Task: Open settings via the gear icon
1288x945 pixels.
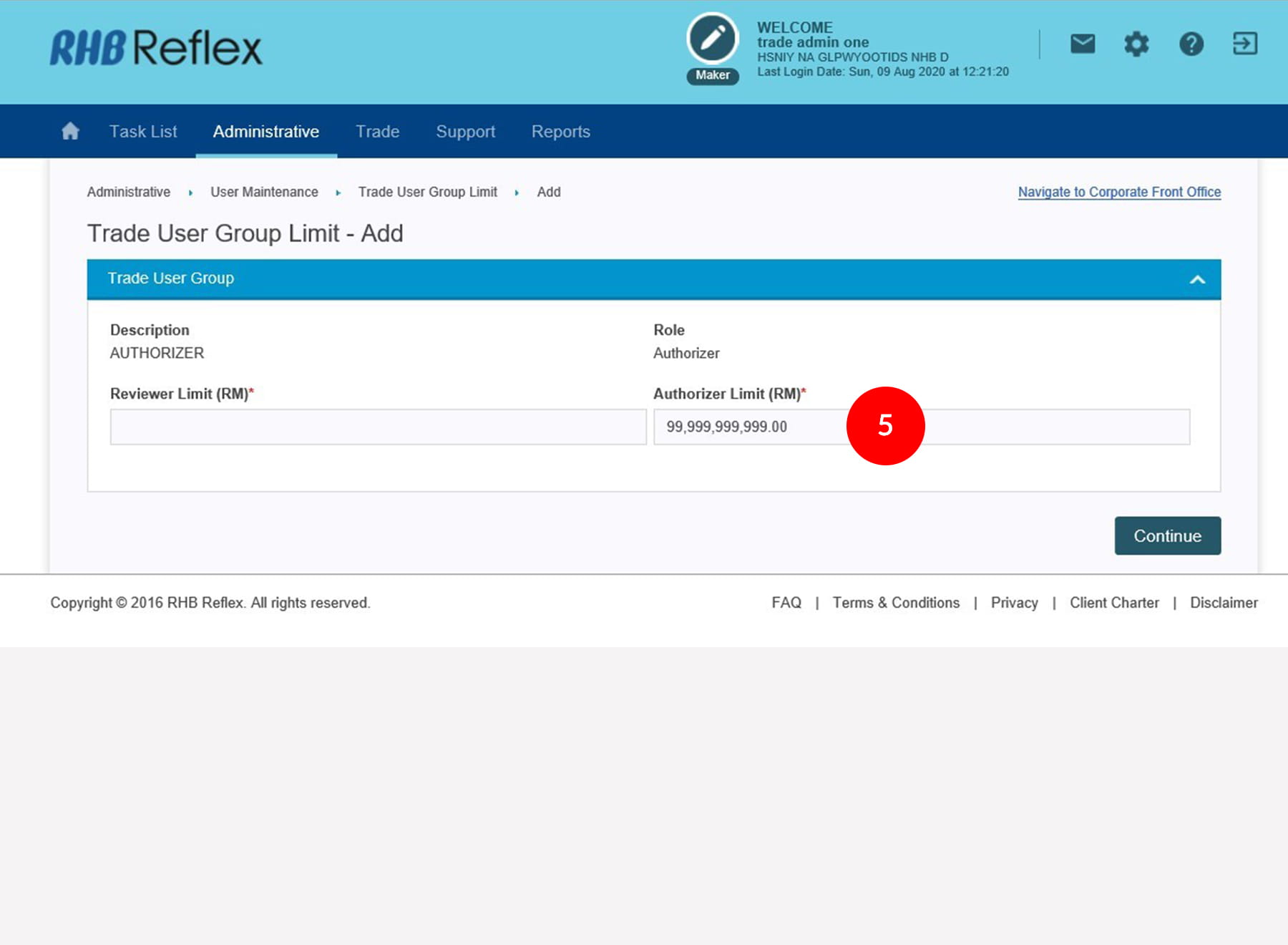Action: pos(1136,44)
